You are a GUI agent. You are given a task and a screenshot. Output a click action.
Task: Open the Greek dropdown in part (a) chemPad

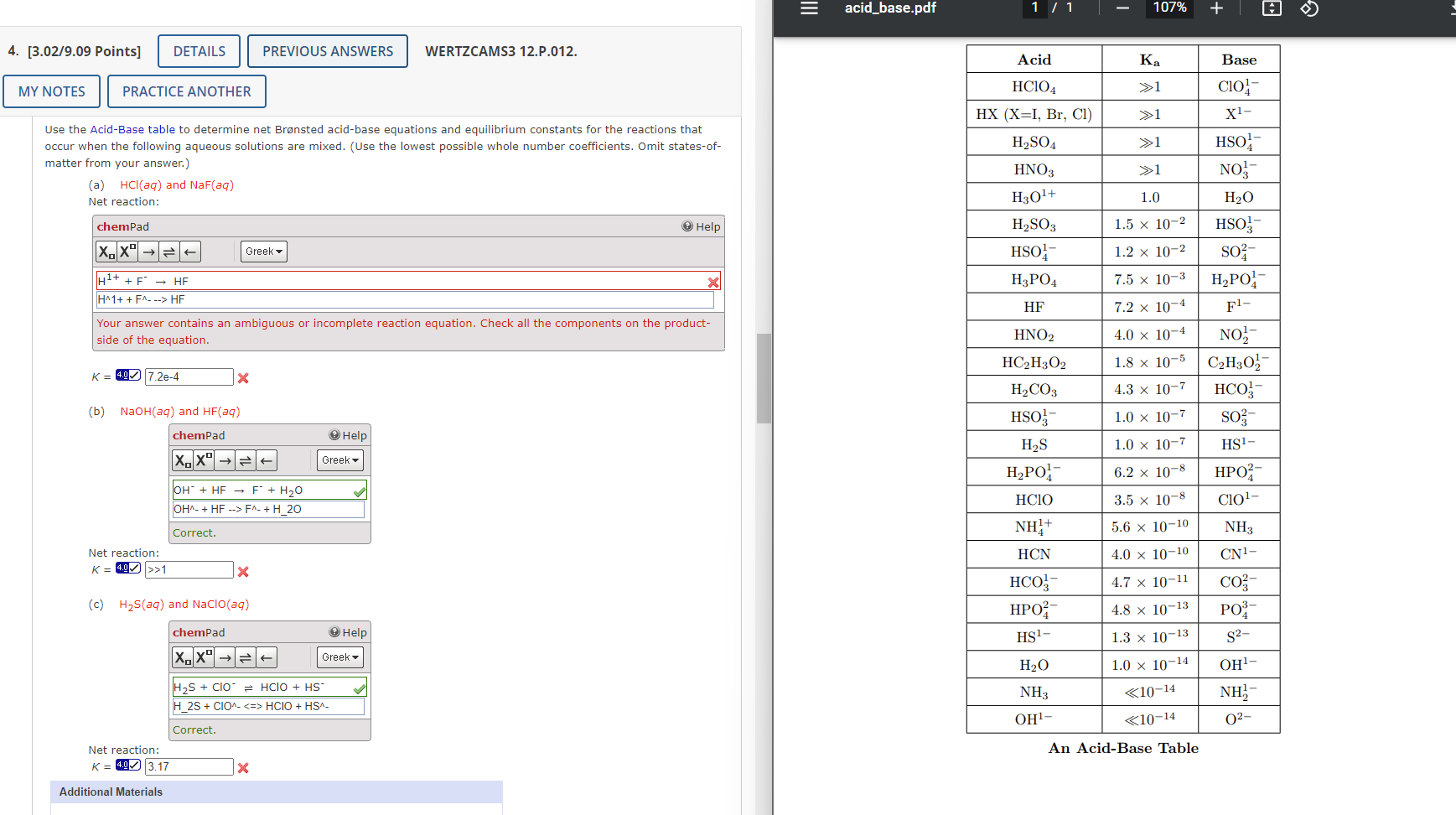coord(263,251)
